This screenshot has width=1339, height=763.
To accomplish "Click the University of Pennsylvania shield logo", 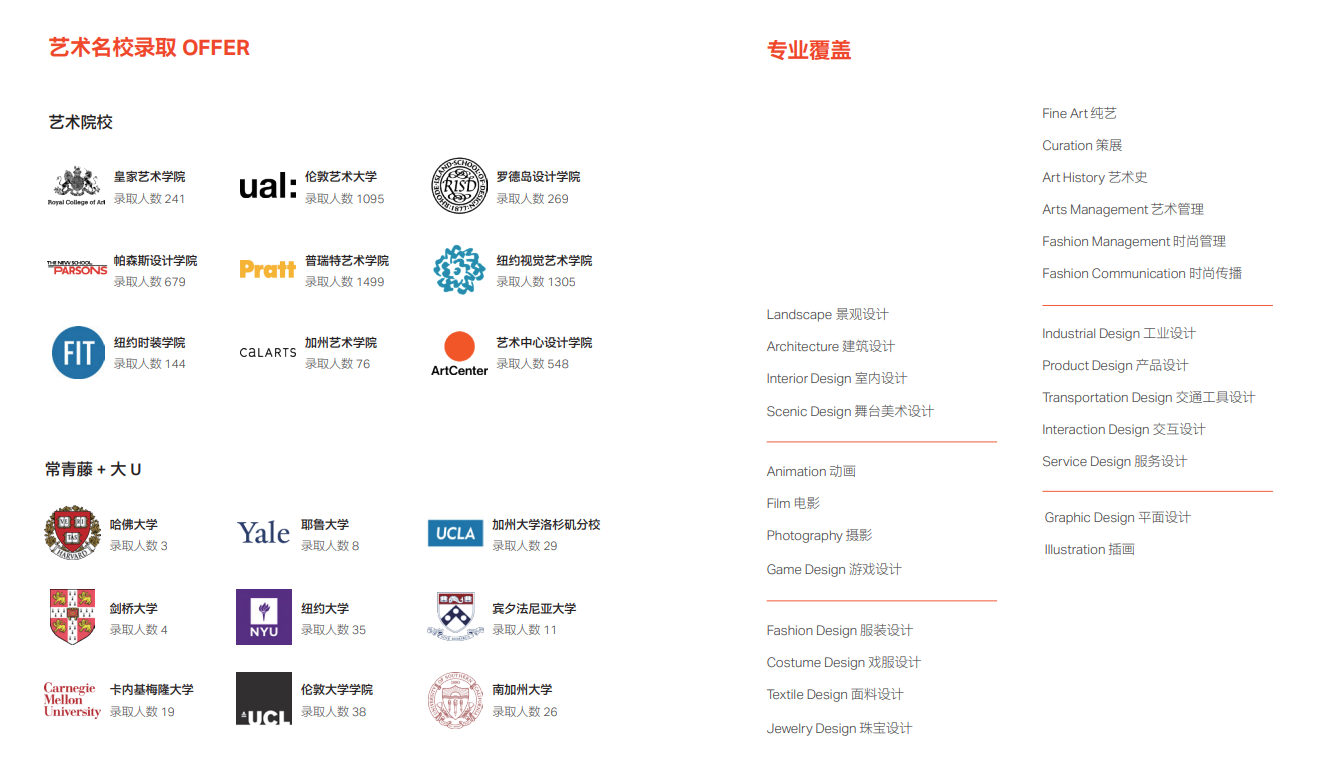I will (456, 616).
